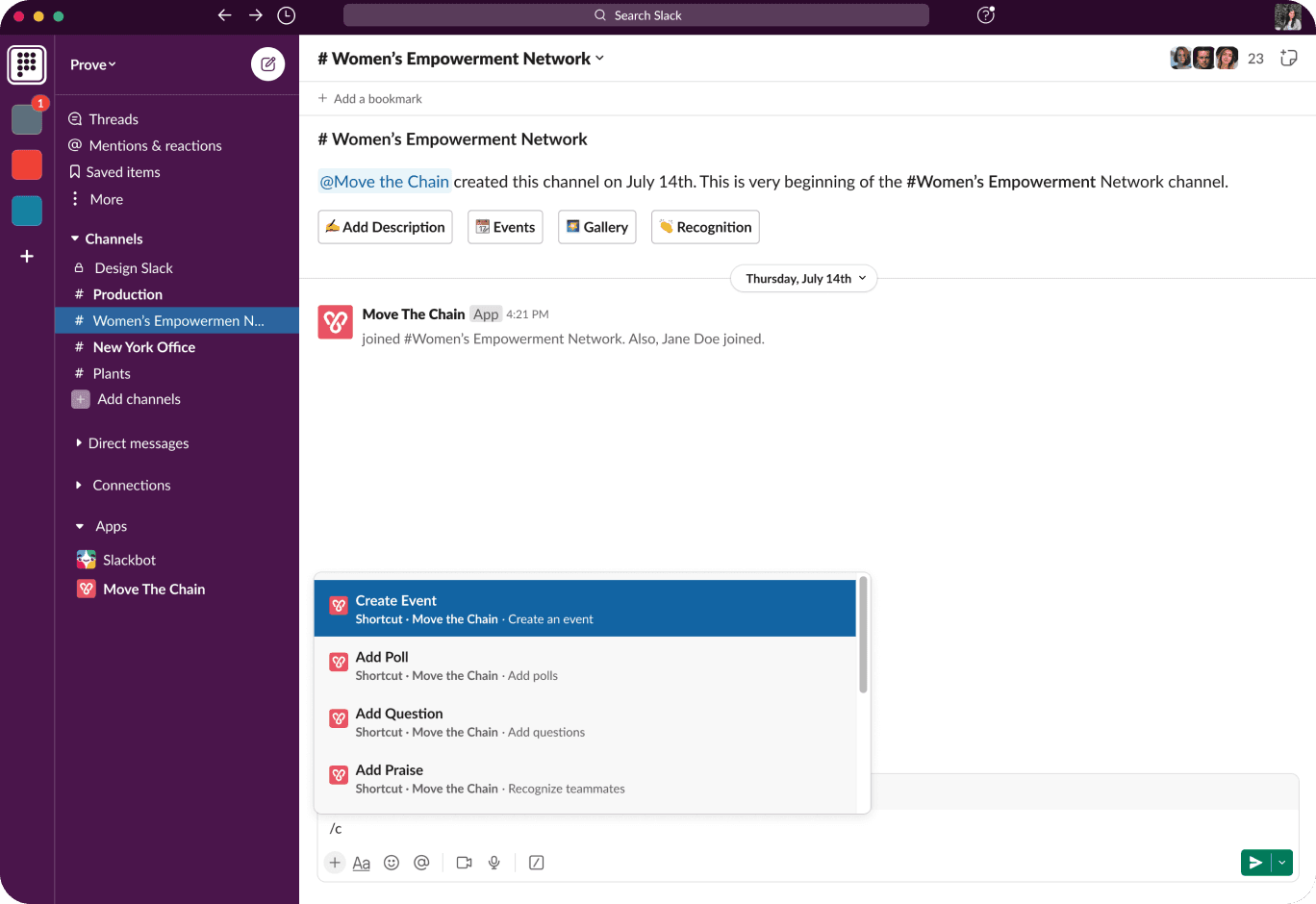The height and width of the screenshot is (904, 1316).
Task: View the 23 channel members
Action: 1217,59
